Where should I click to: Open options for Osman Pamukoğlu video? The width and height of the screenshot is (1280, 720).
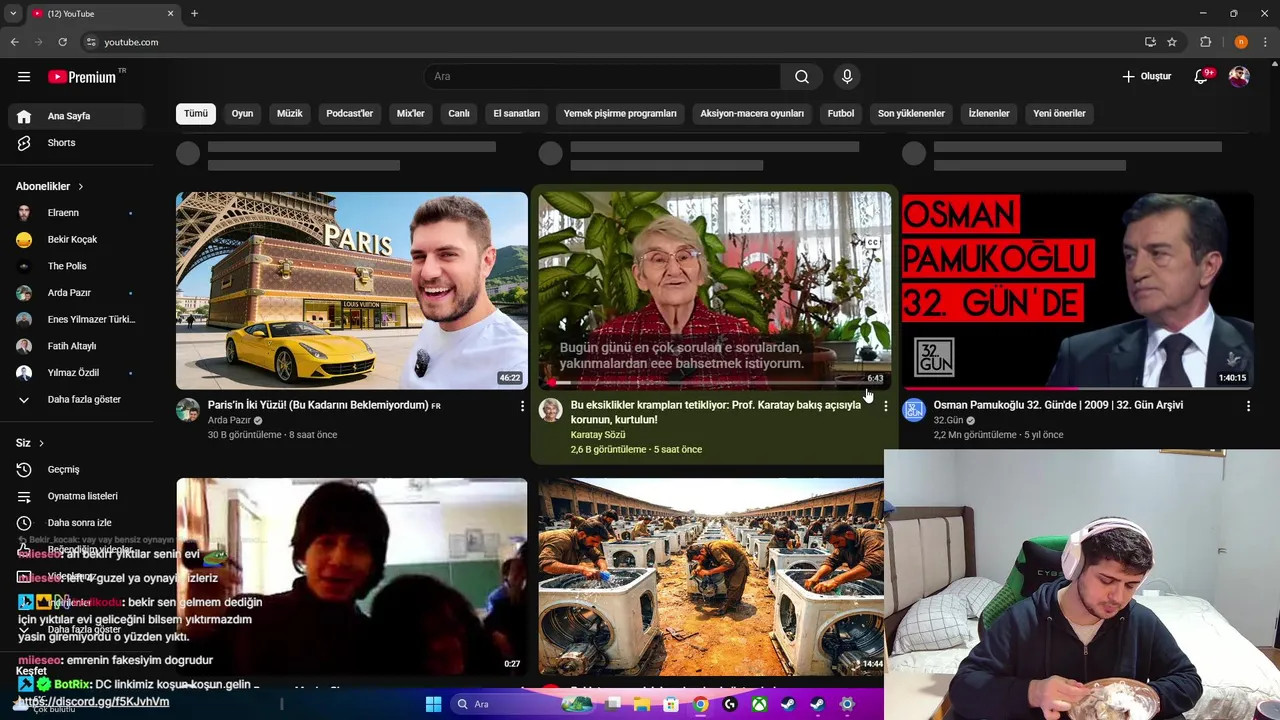point(1248,406)
